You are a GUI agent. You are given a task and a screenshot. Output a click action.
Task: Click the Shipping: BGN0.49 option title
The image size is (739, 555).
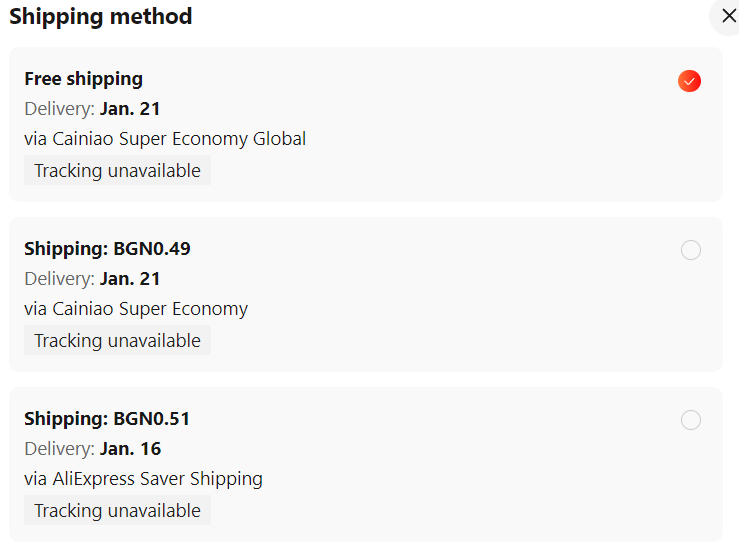pos(107,248)
